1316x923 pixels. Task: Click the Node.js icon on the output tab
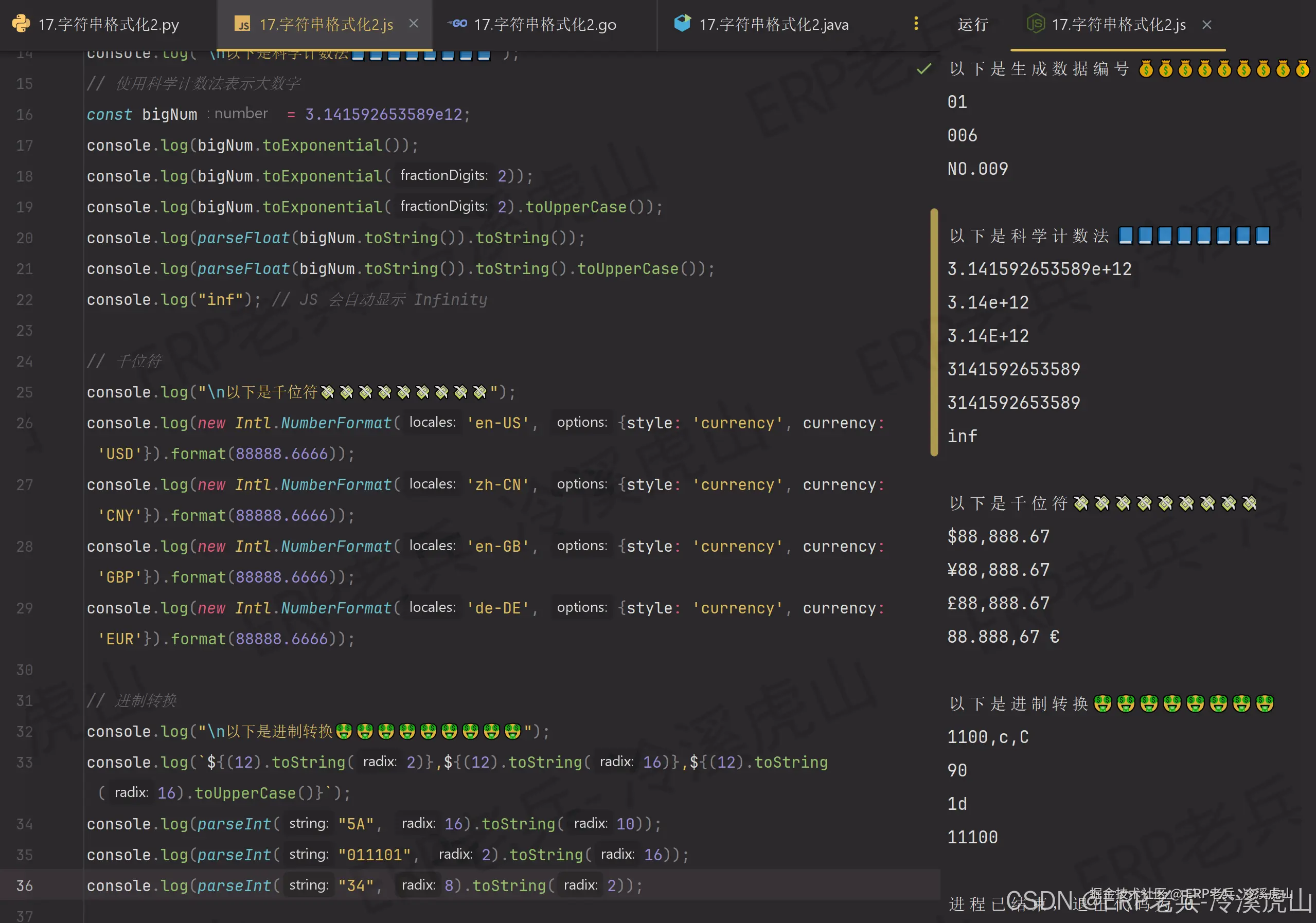(x=1035, y=24)
